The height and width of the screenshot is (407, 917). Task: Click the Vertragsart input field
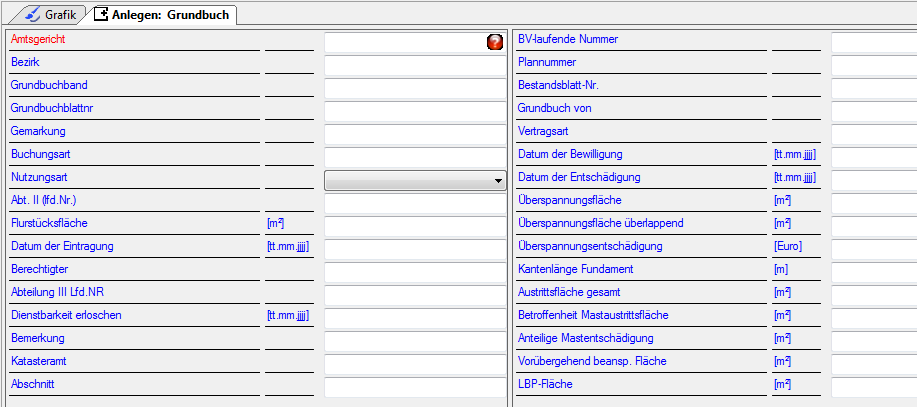874,134
